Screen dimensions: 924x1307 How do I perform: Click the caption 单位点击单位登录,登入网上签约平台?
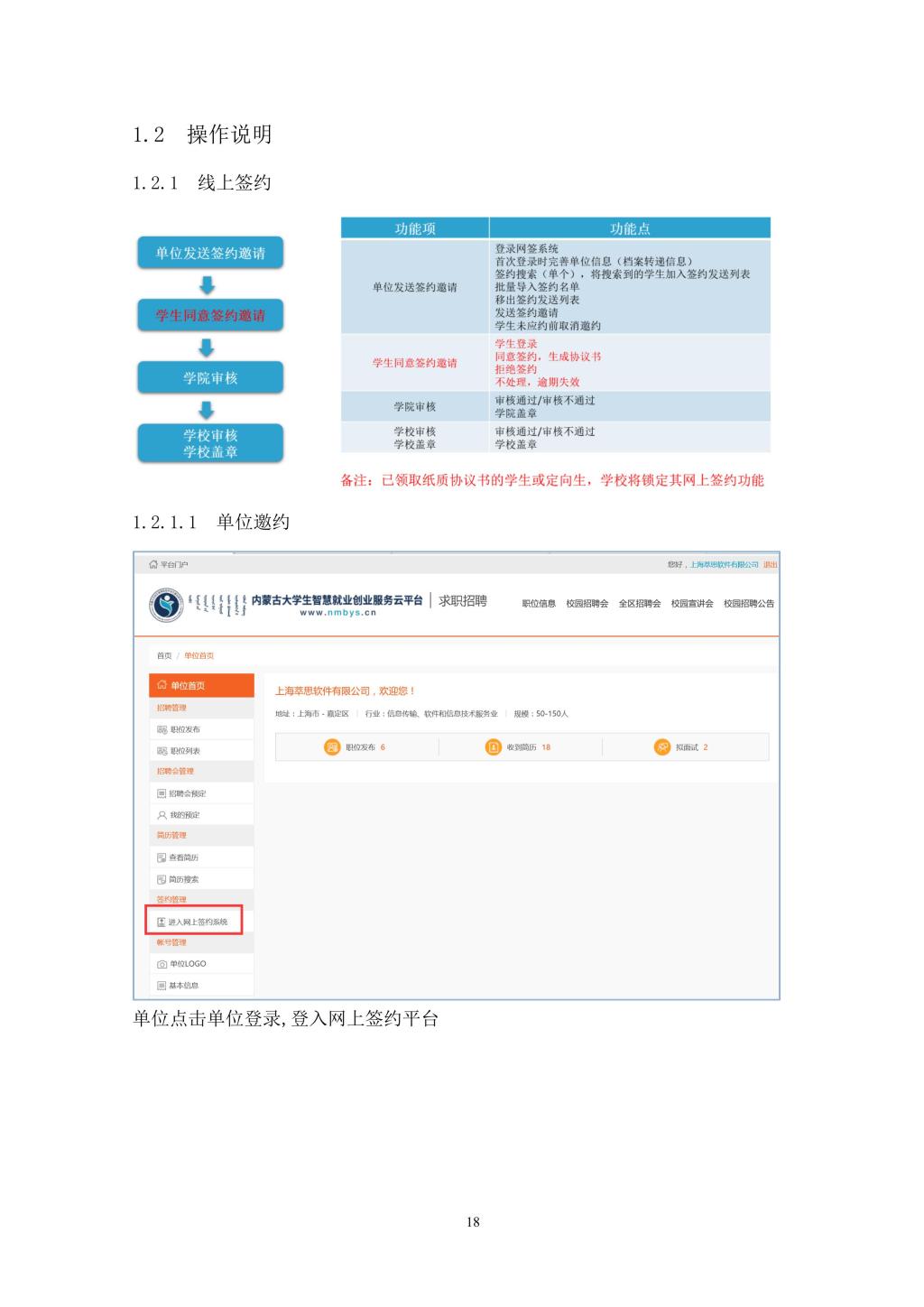[286, 1019]
